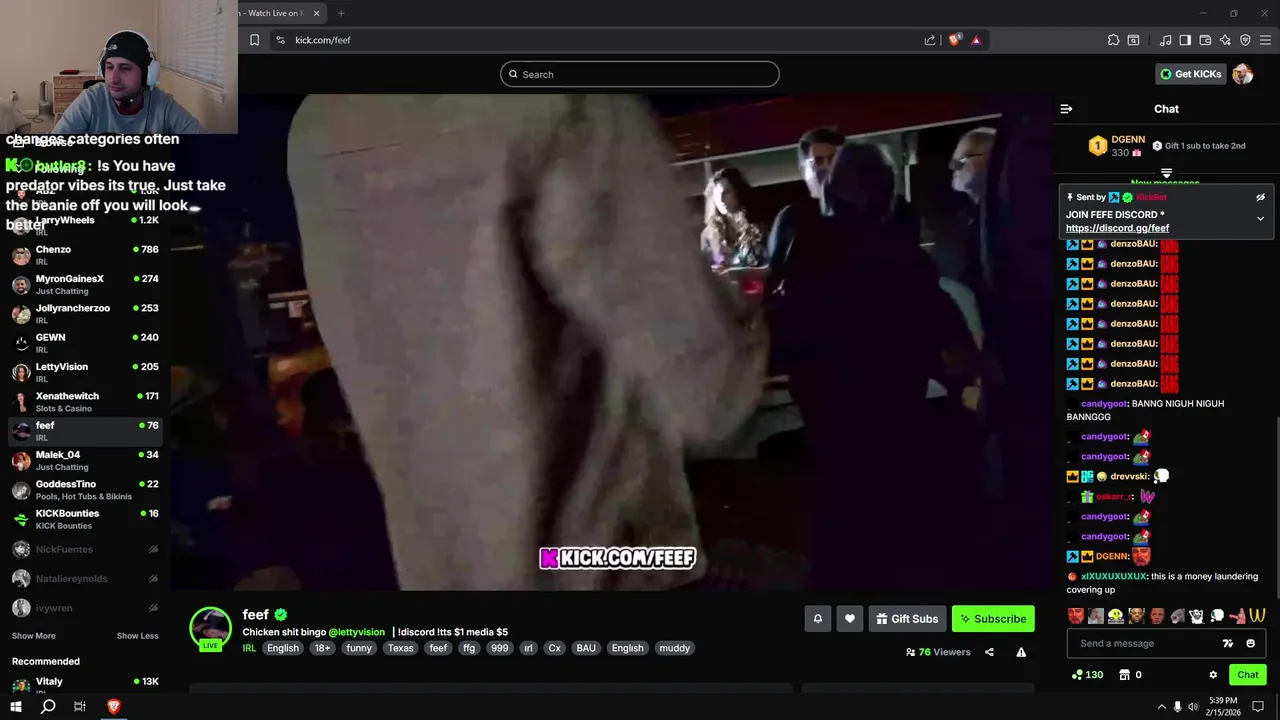Image resolution: width=1280 pixels, height=720 pixels.
Task: Open feef's channel avatar
Action: pos(210,628)
